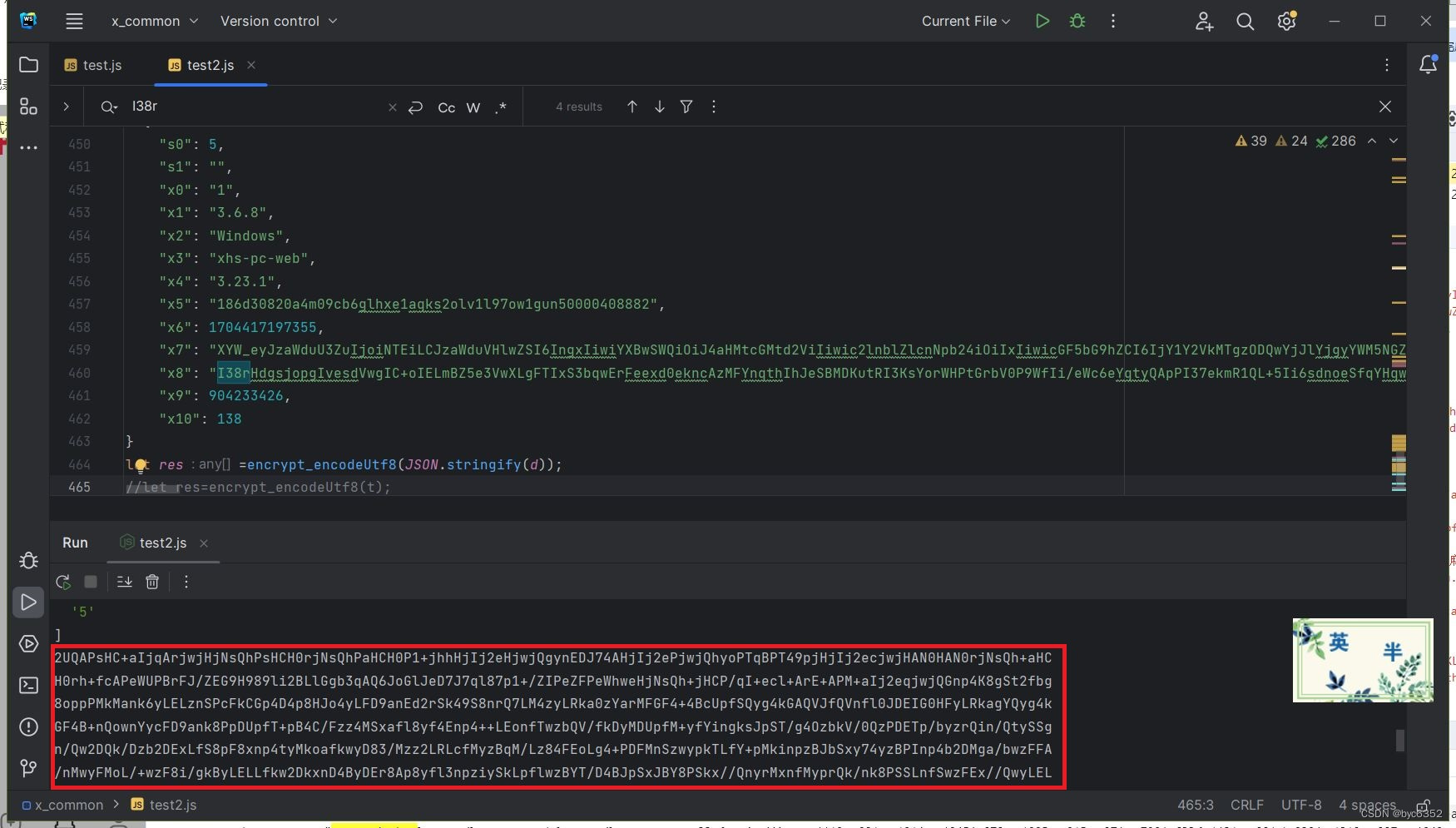Expand the Version control dropdown
Image resolution: width=1456 pixels, height=828 pixels.
278,21
